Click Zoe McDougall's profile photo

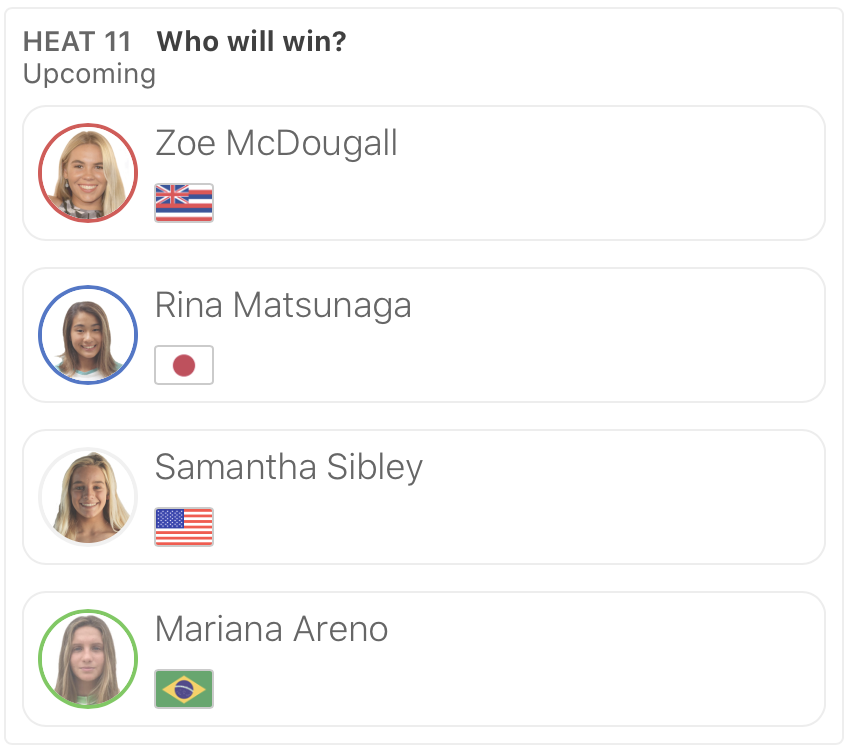(x=88, y=173)
